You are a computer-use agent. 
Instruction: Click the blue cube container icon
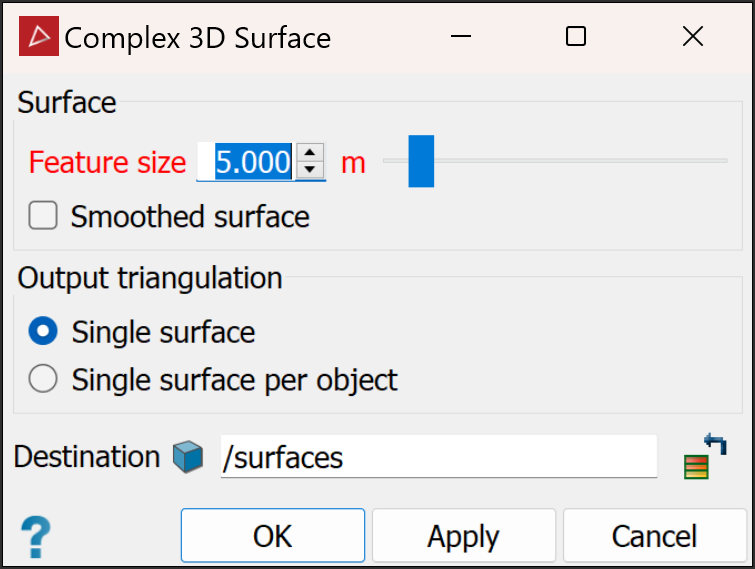[x=188, y=458]
